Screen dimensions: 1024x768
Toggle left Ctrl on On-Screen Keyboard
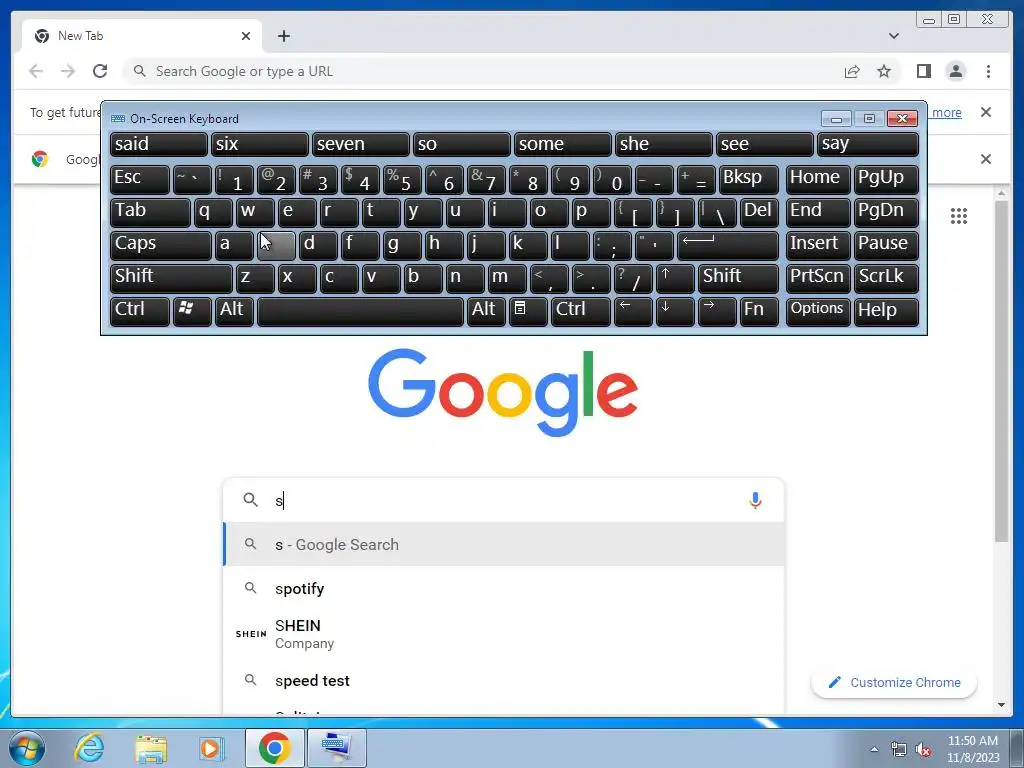[x=140, y=312]
